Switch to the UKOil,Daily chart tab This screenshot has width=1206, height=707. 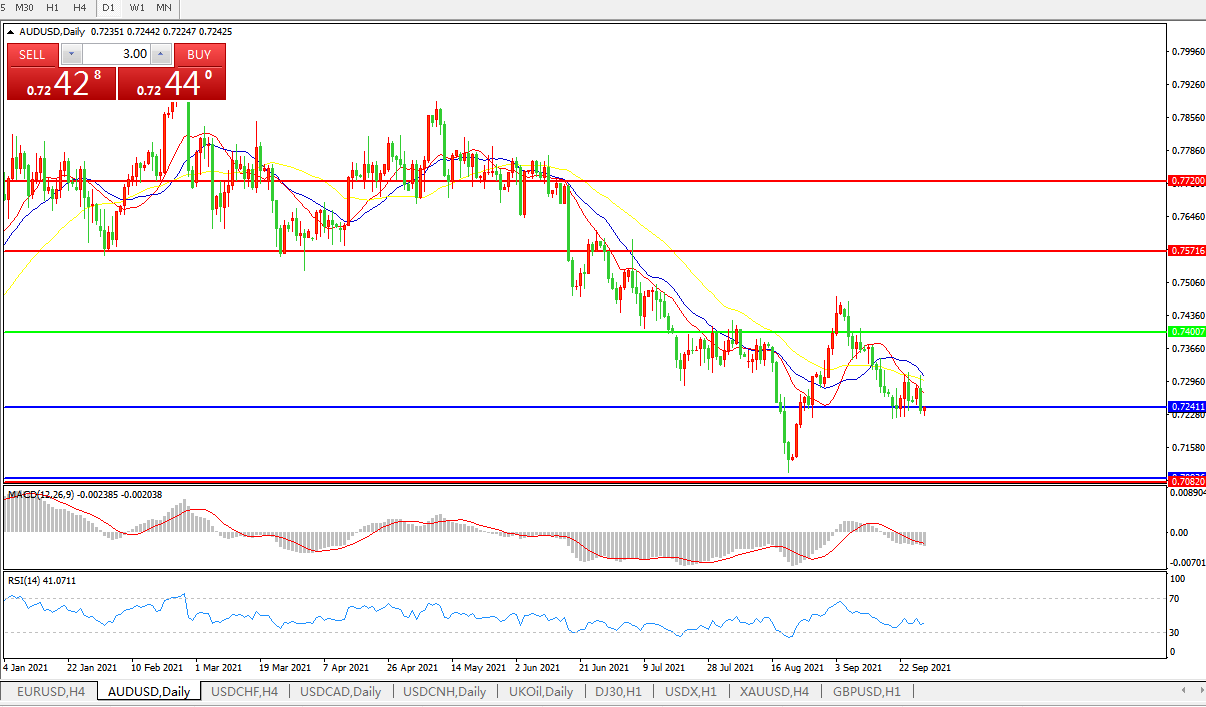541,691
